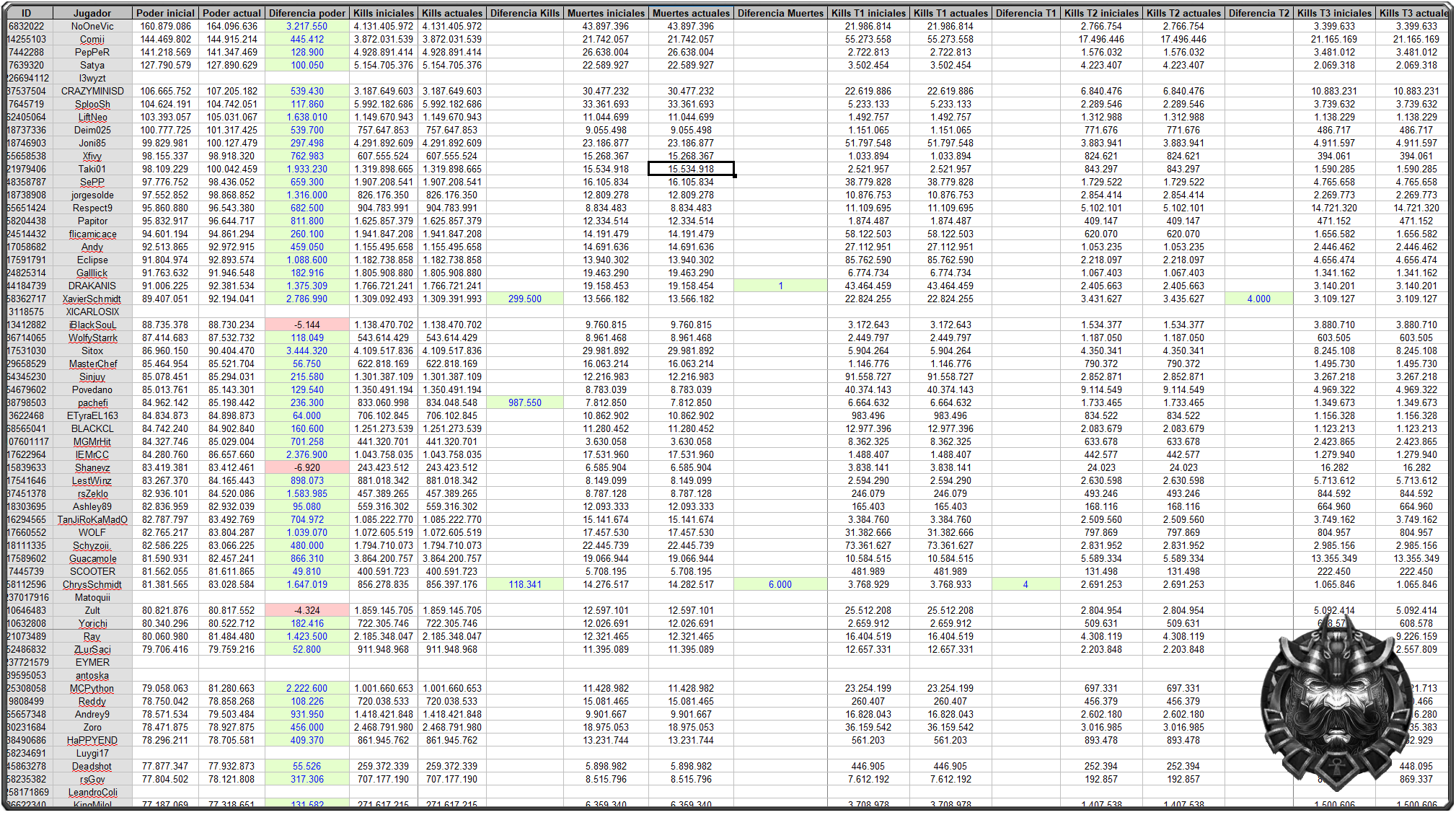This screenshot has width=1456, height=815.
Task: Select the player name cell 'HaPPYEND'
Action: coord(92,740)
